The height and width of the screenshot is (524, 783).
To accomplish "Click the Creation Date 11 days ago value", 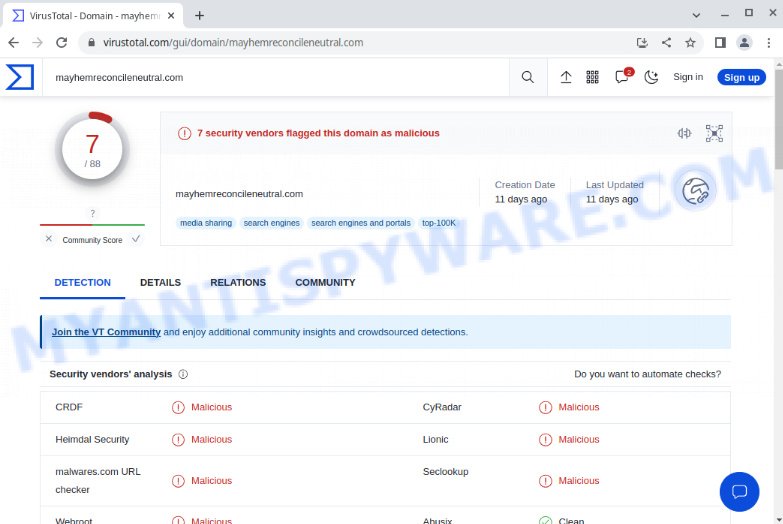I will [x=521, y=199].
